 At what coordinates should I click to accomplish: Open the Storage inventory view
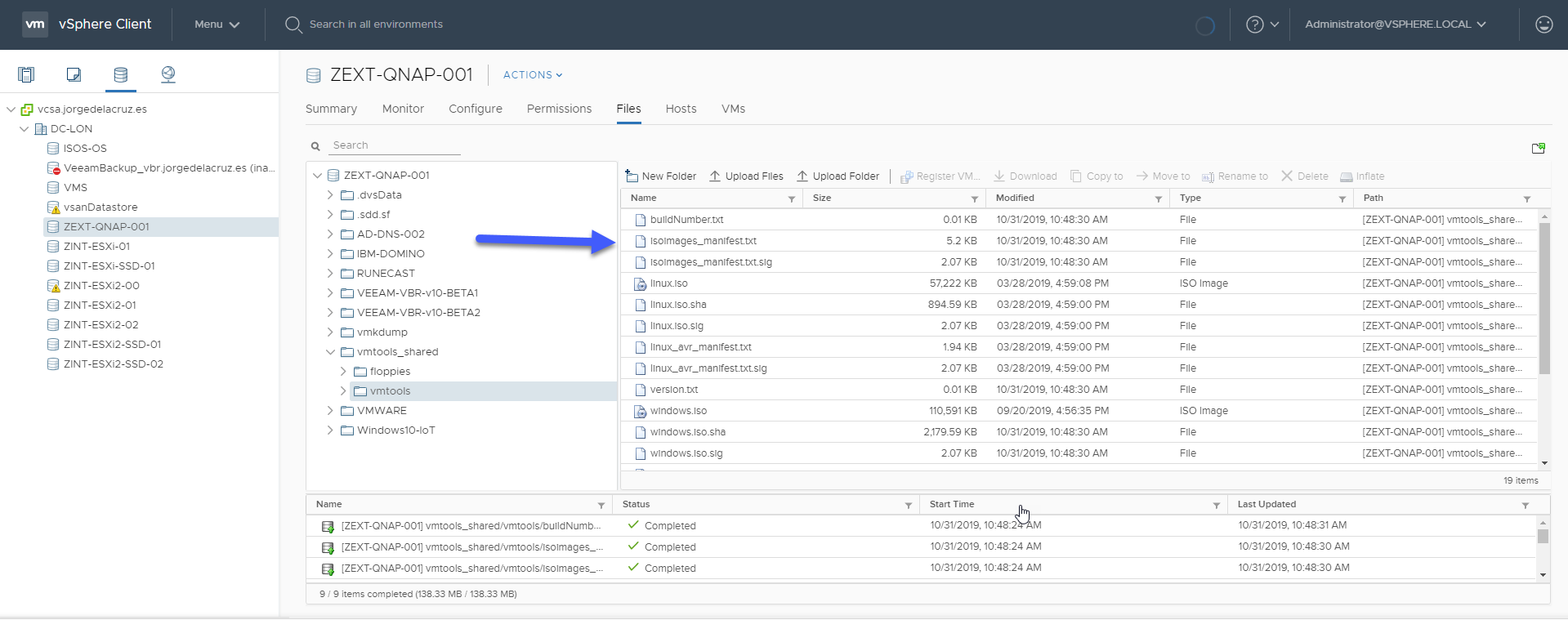121,75
